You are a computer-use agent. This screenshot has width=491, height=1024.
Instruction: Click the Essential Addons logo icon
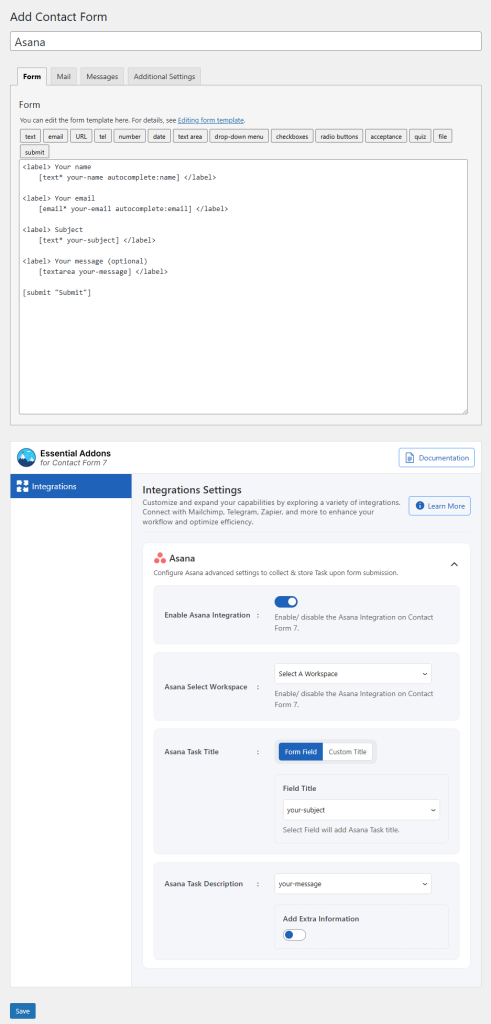click(x=26, y=457)
